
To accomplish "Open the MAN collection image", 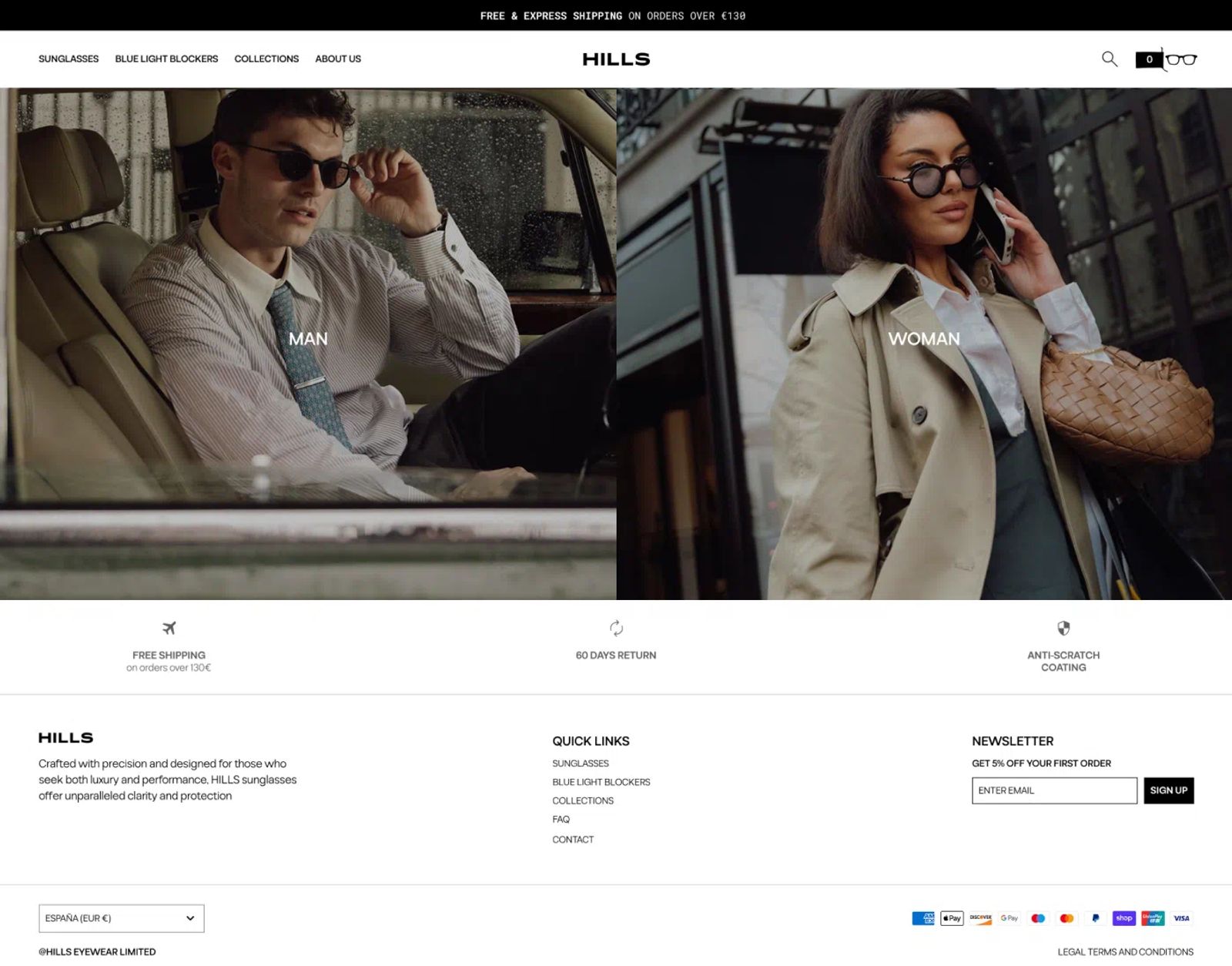I will pyautogui.click(x=308, y=344).
